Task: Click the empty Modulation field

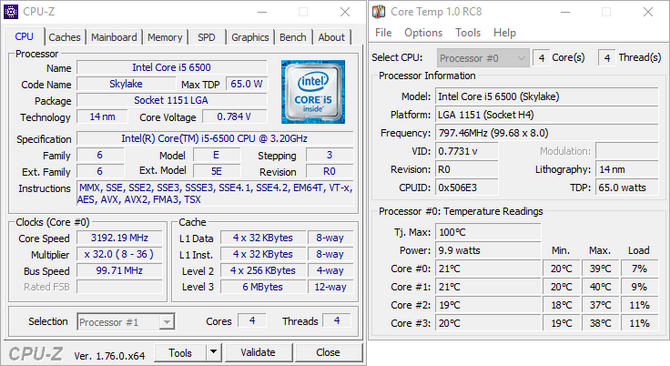Action: pos(627,151)
